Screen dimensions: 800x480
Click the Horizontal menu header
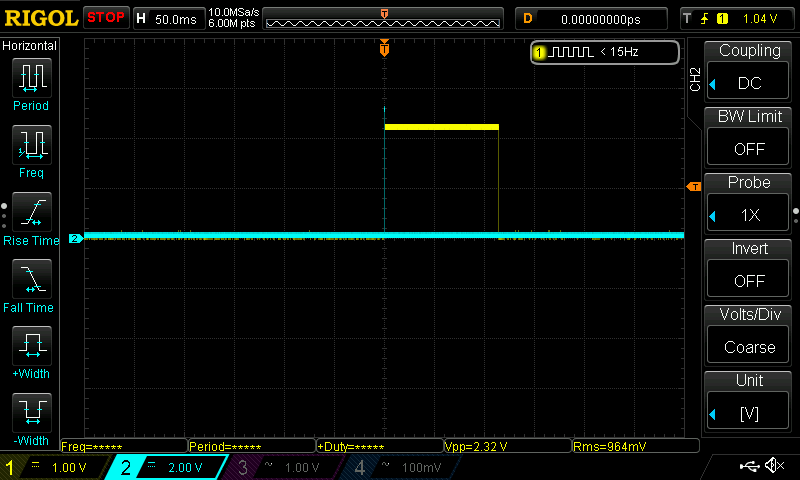pyautogui.click(x=30, y=45)
